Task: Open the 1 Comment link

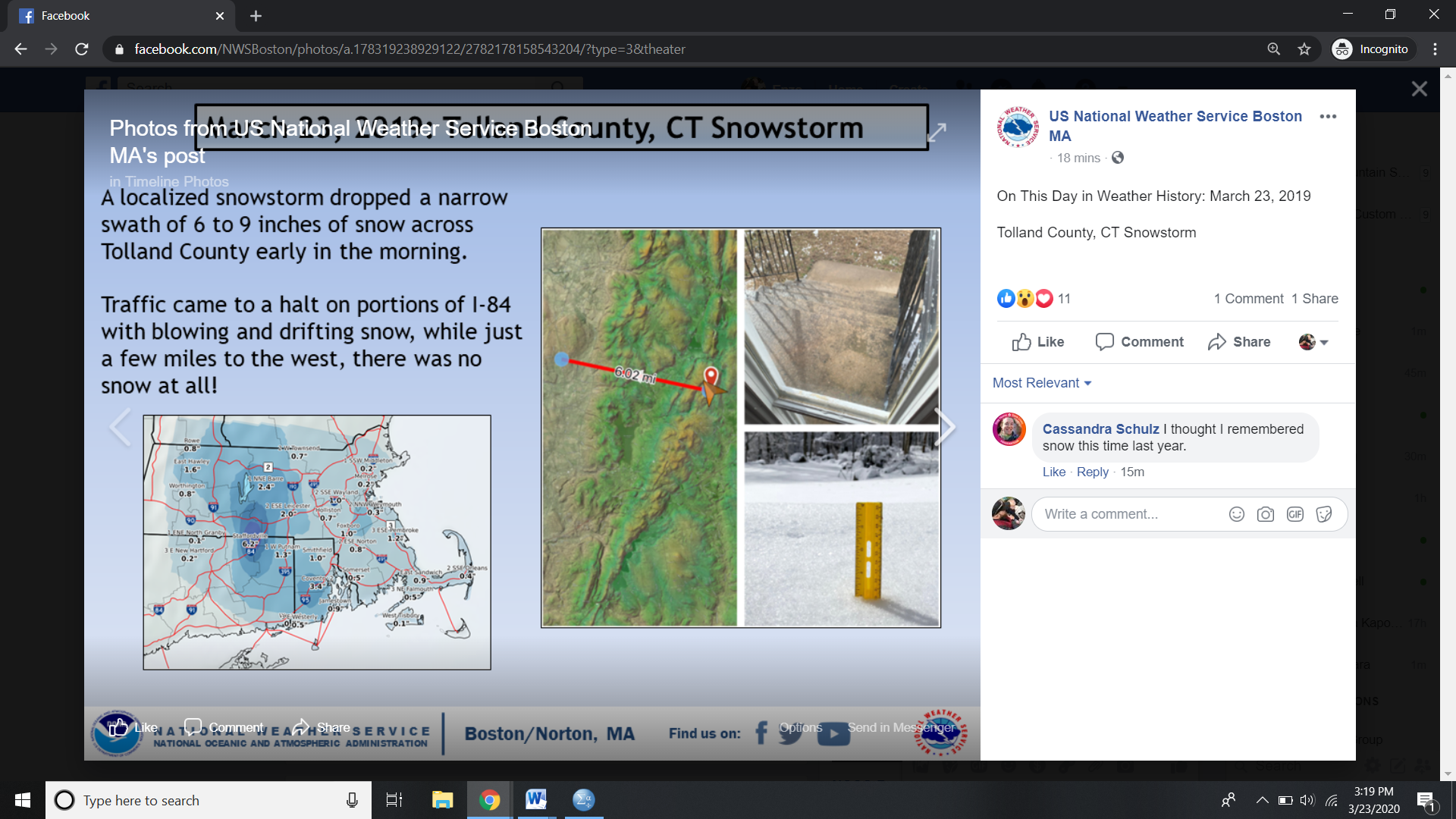Action: coord(1248,299)
